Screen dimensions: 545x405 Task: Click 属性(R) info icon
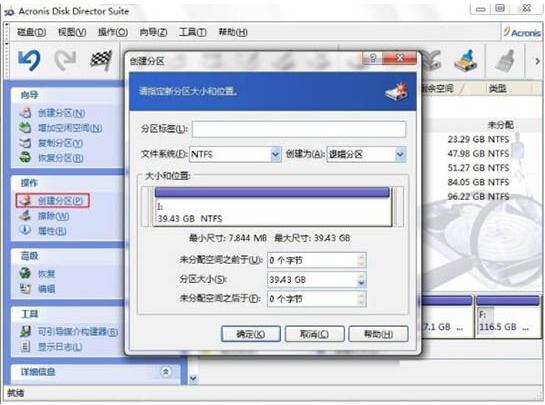(x=25, y=230)
